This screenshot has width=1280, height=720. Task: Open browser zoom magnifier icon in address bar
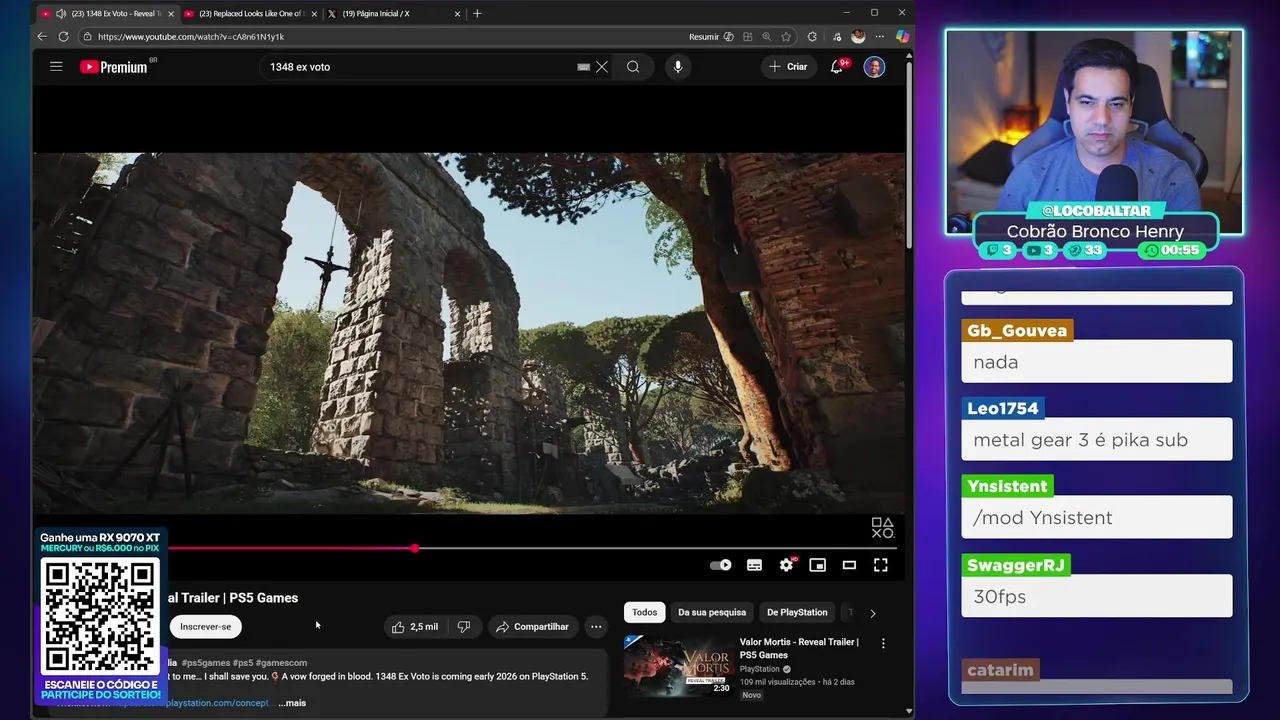point(766,37)
